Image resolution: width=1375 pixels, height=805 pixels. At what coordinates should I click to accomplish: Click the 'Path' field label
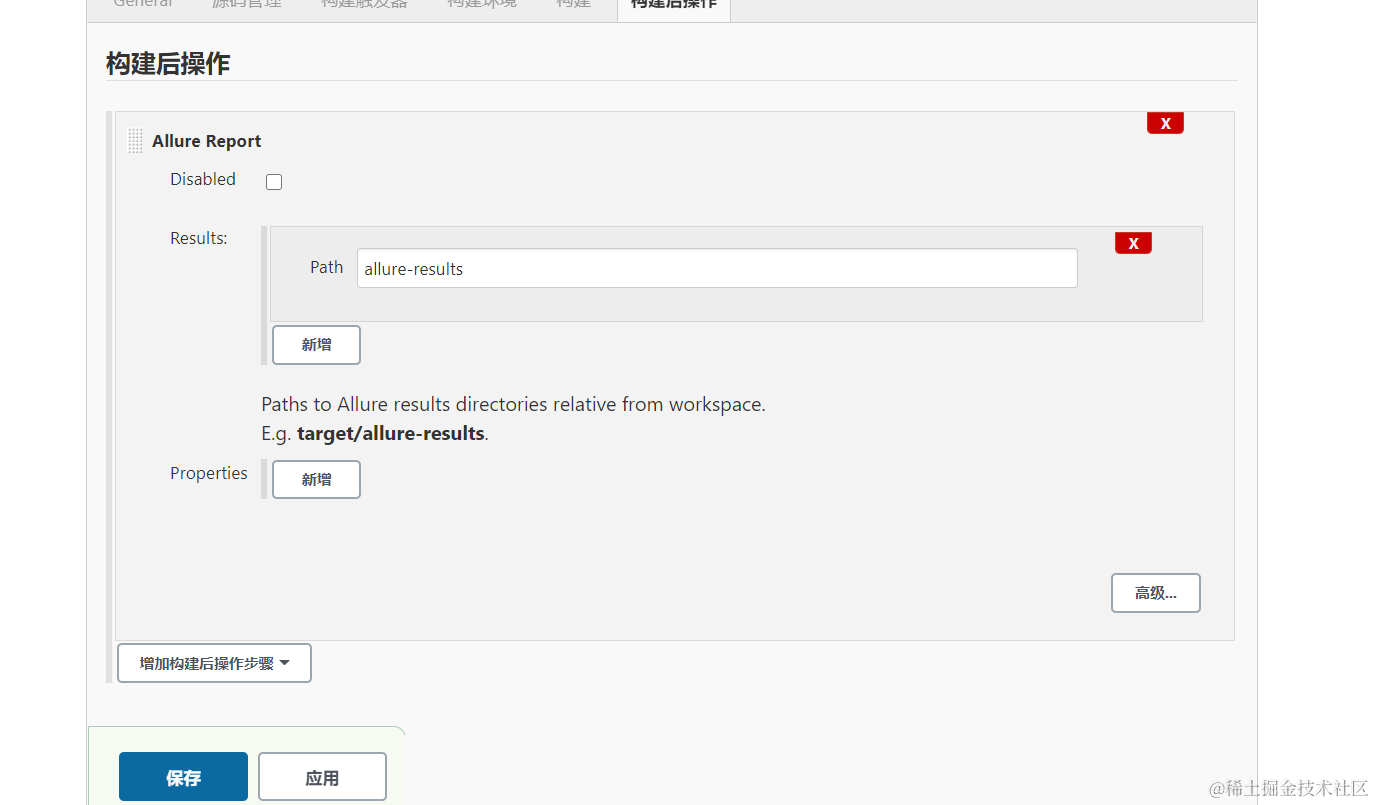(326, 267)
